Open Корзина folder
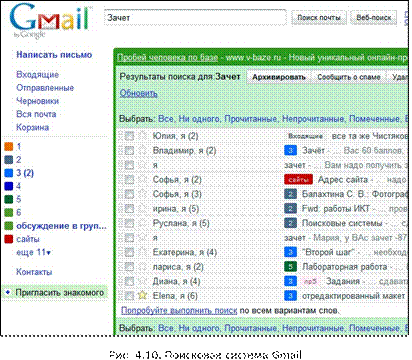Image resolution: width=412 pixels, height=360 pixels. point(33,127)
